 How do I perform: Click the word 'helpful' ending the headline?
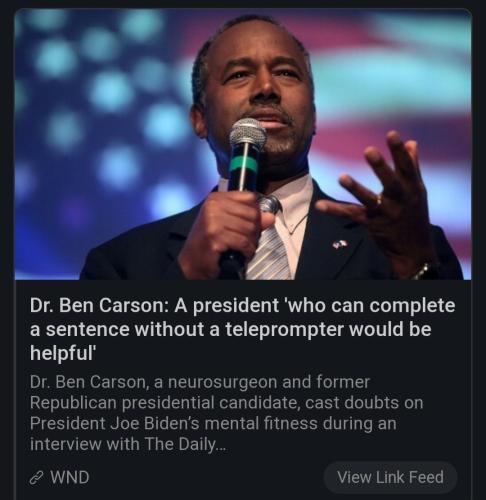64,352
